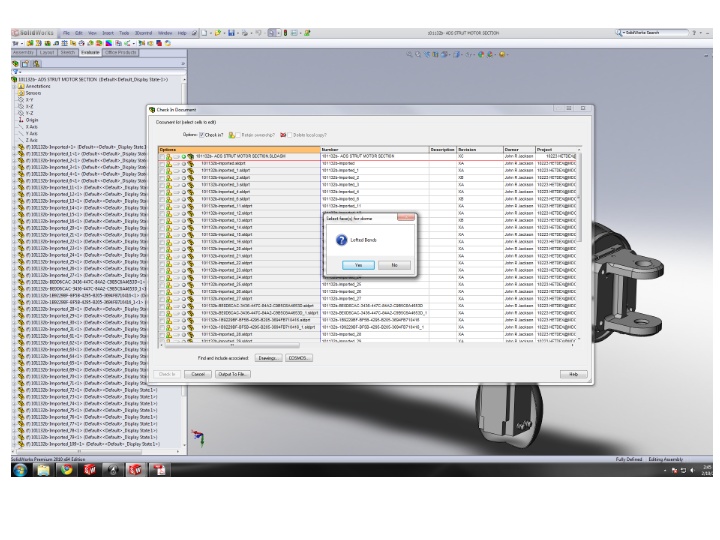This screenshot has width=720, height=540.
Task: Open the FeatureManager design tree tab icon
Action: pos(15,64)
